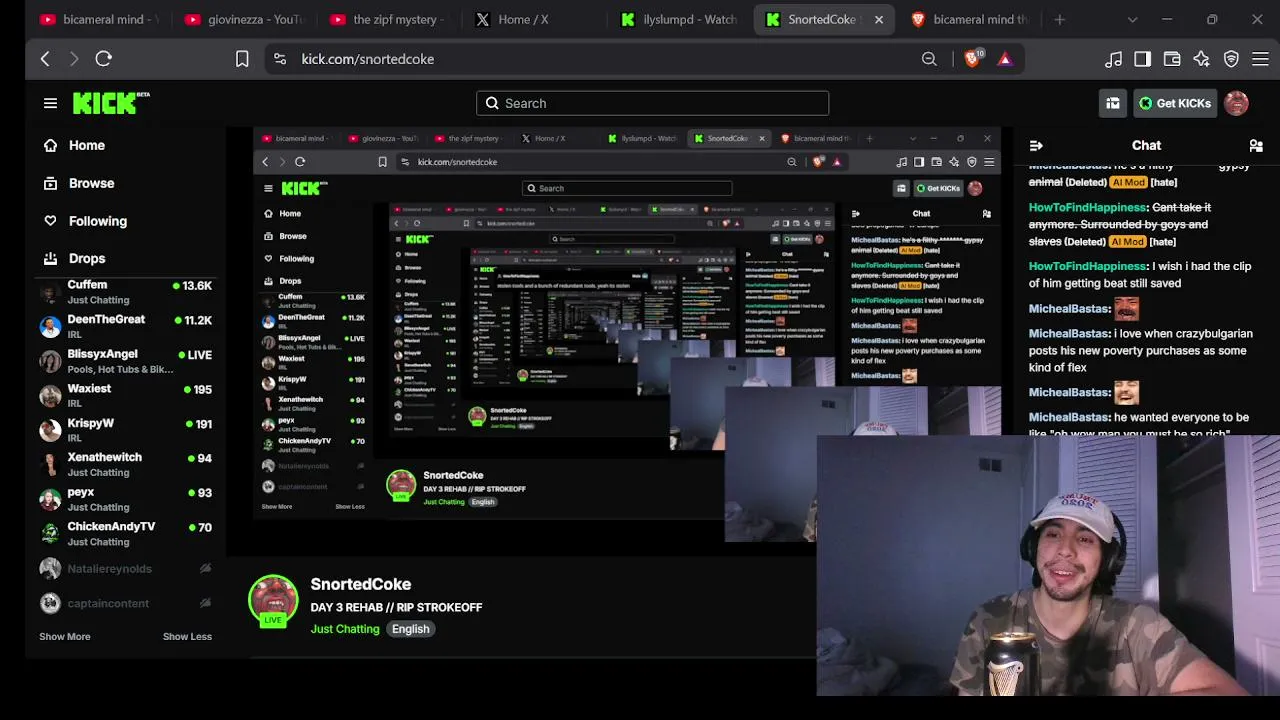Click the LIVE indicator on BlissyxAngel's row

coord(194,355)
